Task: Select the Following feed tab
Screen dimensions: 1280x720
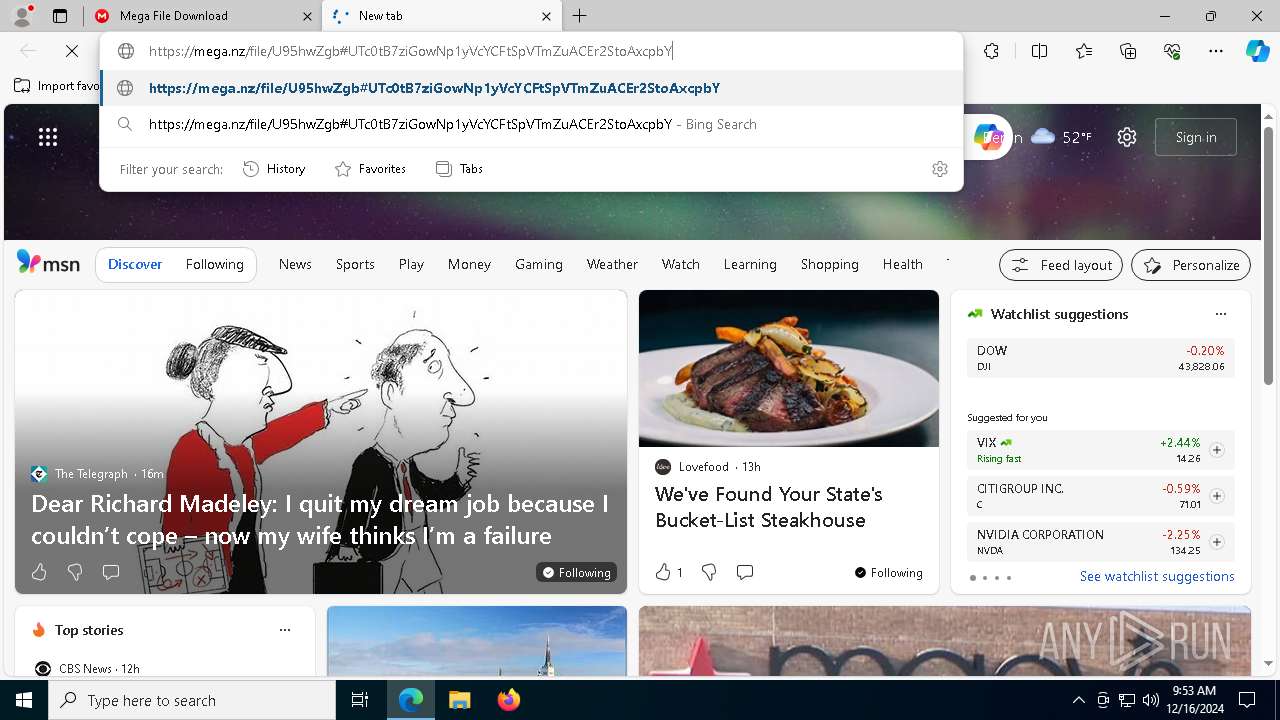Action: [214, 265]
